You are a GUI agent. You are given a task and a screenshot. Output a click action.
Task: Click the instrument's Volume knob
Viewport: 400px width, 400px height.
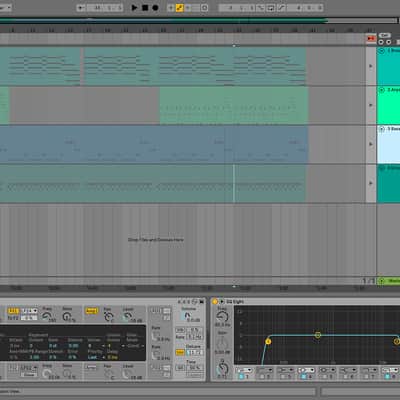(188, 315)
